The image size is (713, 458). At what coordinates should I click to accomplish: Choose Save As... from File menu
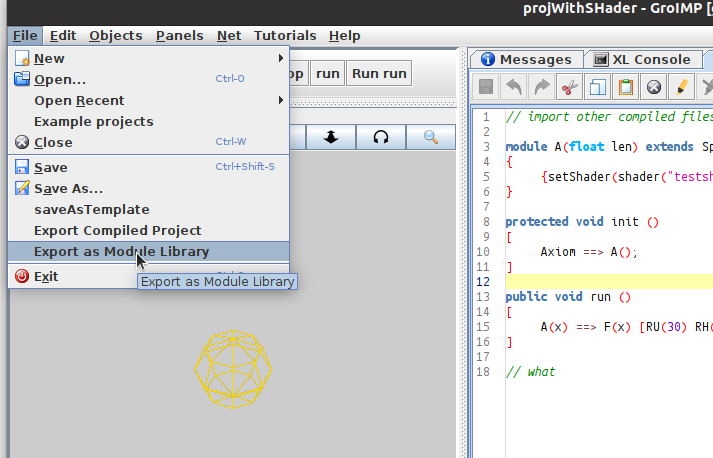[x=68, y=188]
